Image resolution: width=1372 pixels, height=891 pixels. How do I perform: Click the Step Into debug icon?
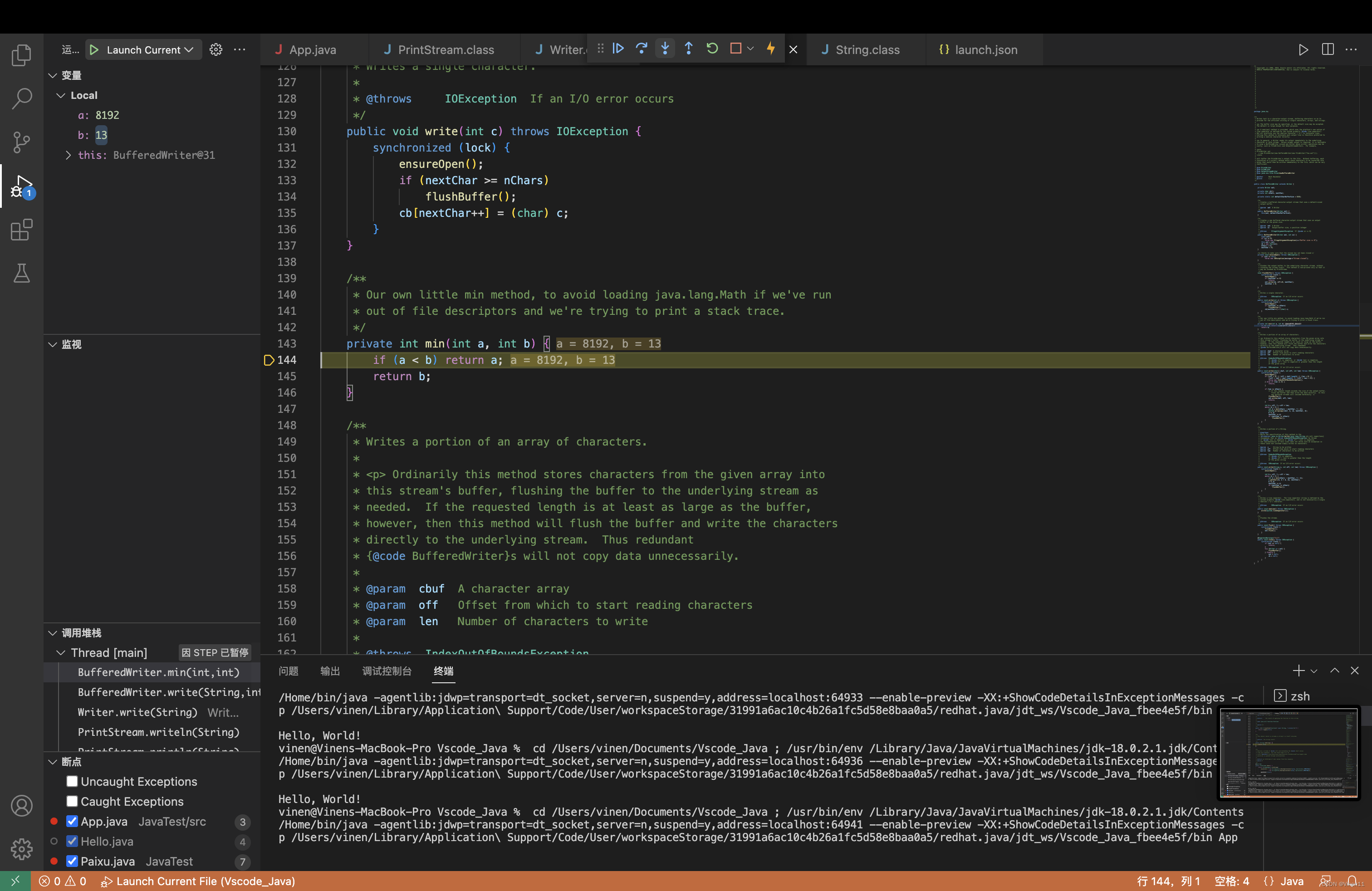tap(665, 49)
